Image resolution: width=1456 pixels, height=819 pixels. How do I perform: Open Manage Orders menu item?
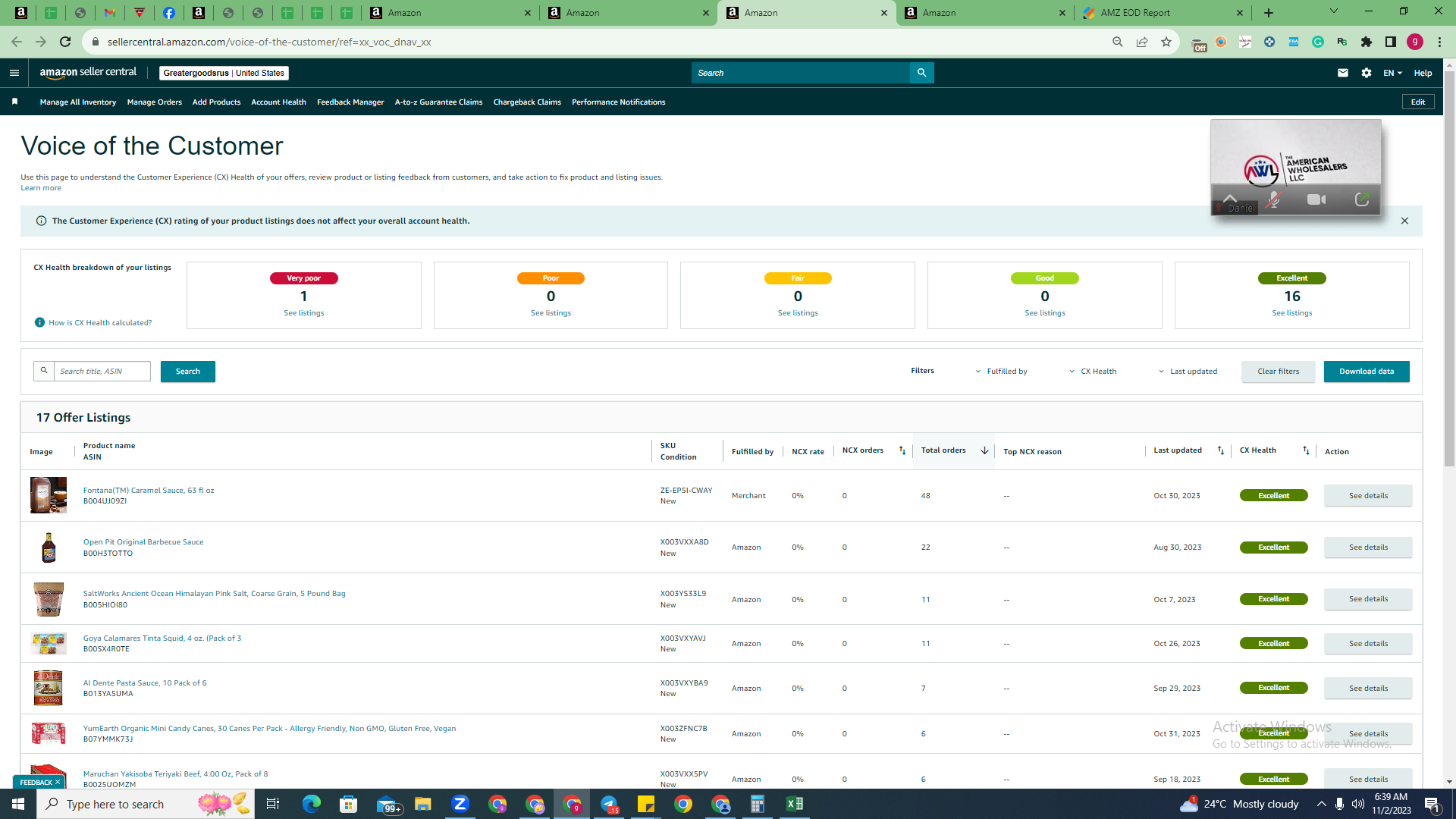[155, 102]
